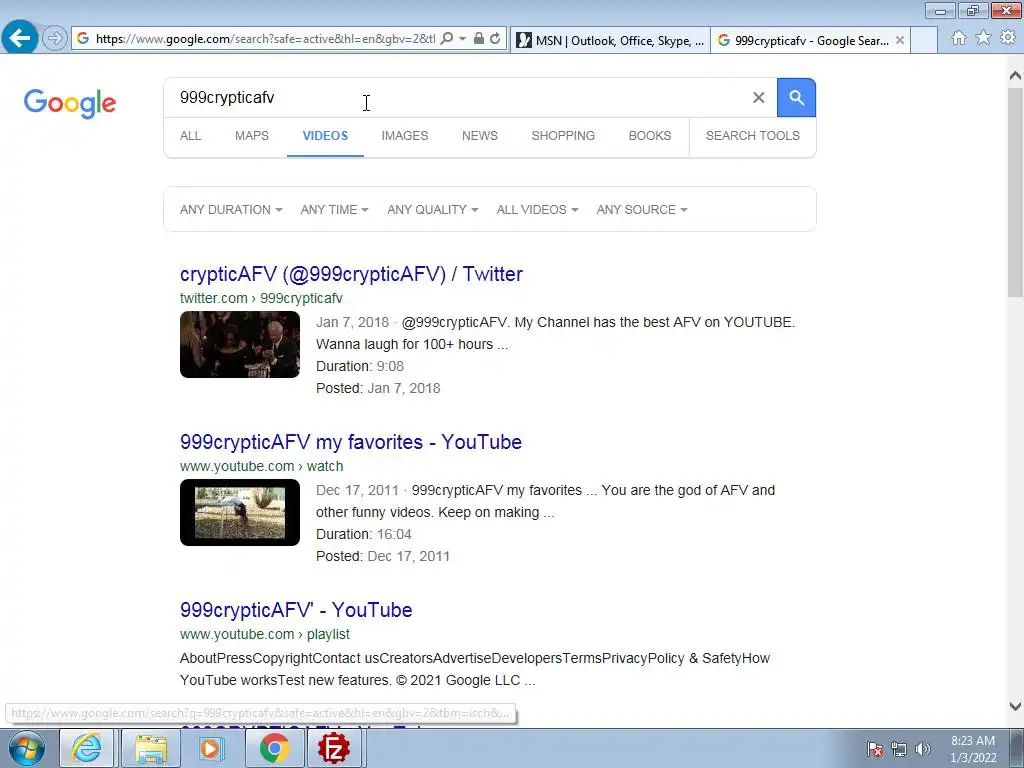
Task: Expand the ANY QUALITY filter
Action: point(432,210)
